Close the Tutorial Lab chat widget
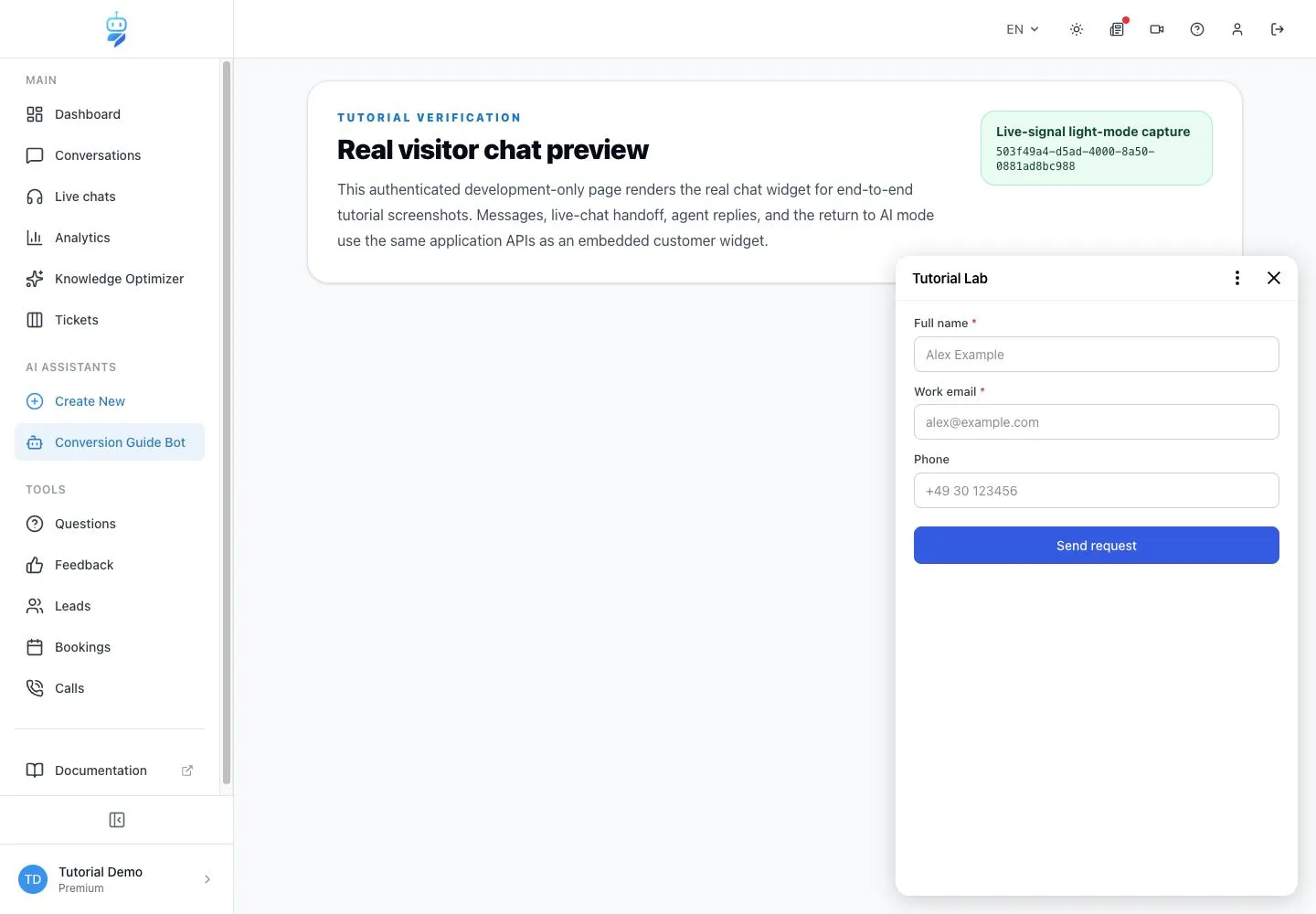The image size is (1316, 914). (1274, 278)
